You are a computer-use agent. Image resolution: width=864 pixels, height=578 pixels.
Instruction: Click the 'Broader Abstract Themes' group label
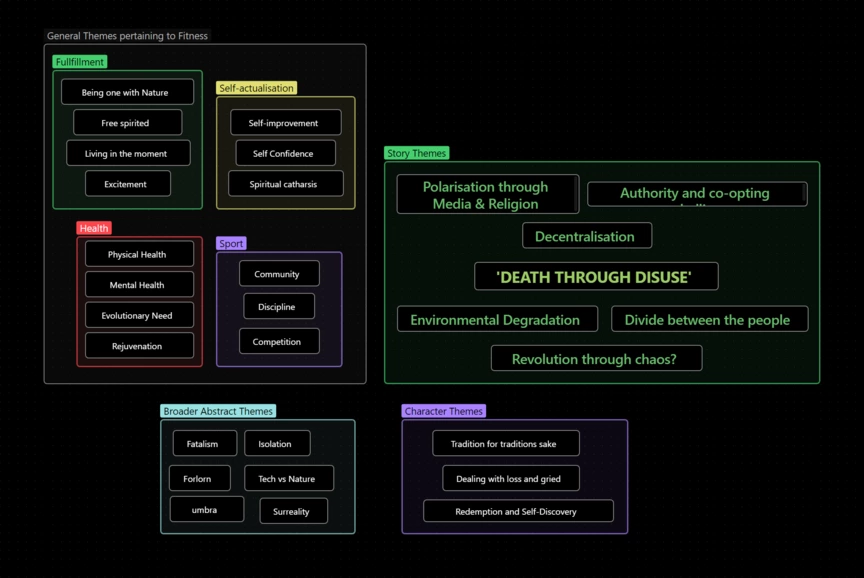pyautogui.click(x=218, y=411)
